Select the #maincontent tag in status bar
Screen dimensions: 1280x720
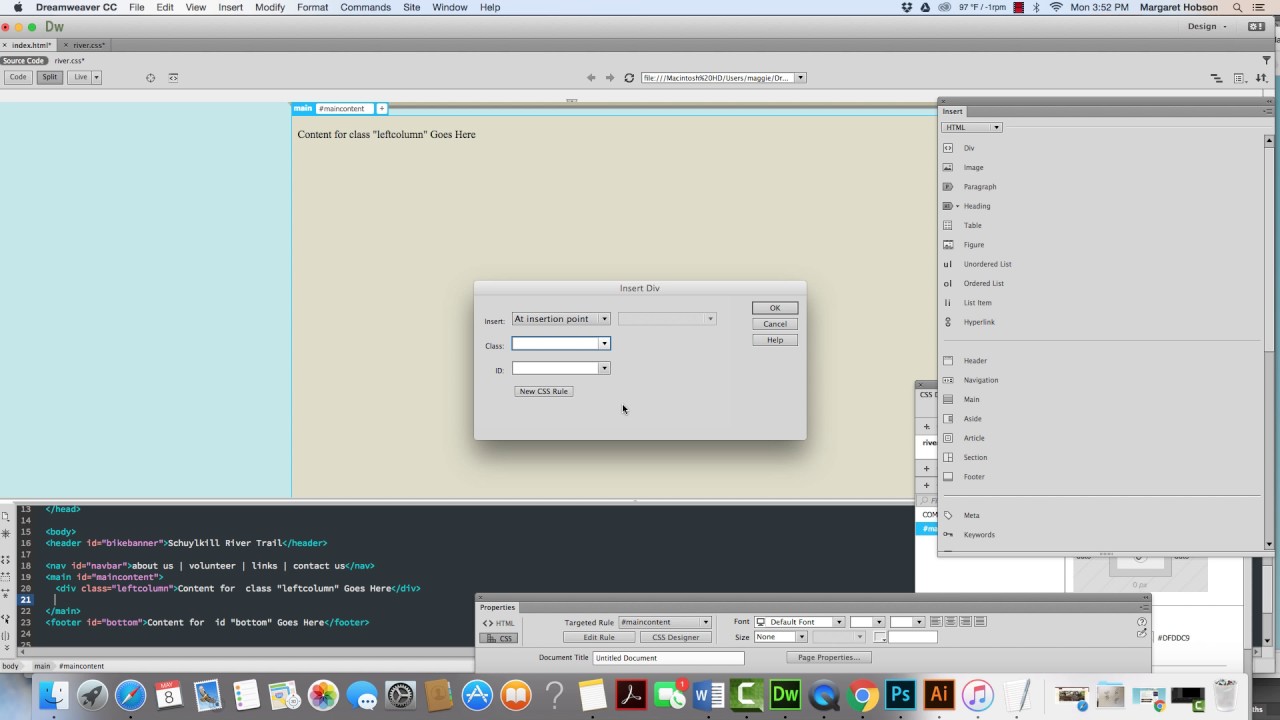pyautogui.click(x=81, y=666)
